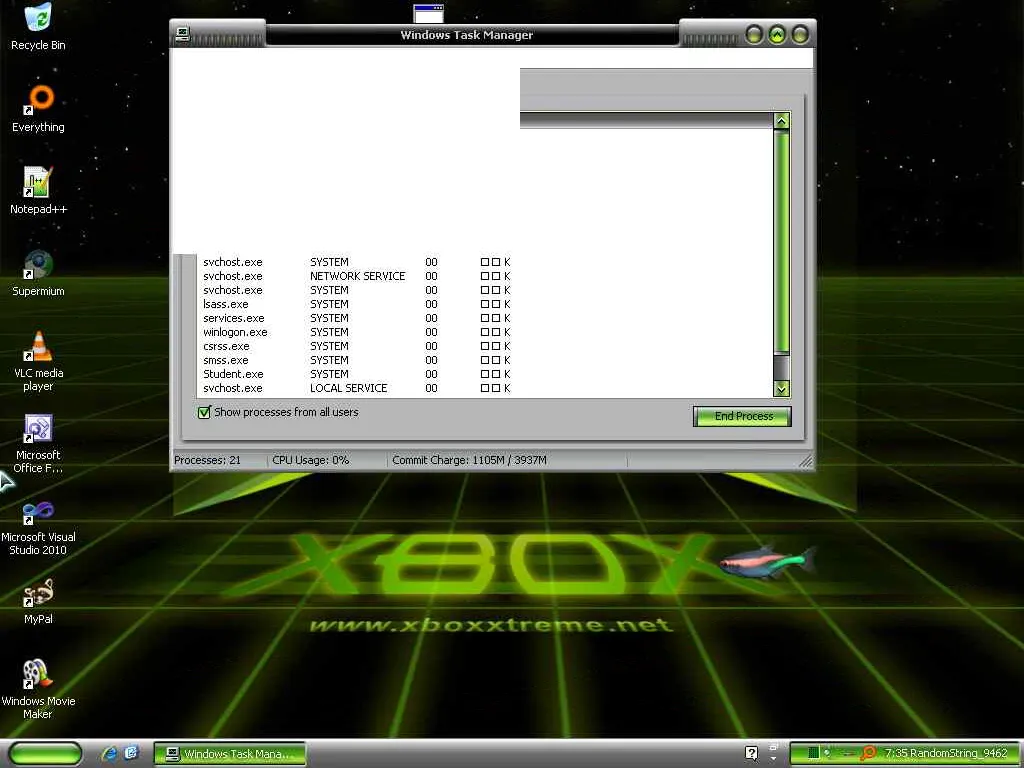
Task: Select the Notepad++ desktop shortcut
Action: [x=38, y=191]
